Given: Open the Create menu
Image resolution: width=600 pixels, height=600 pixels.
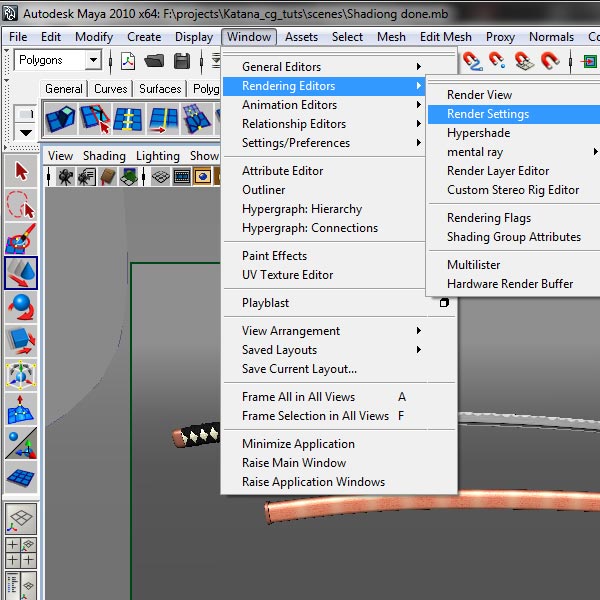Looking at the screenshot, I should [x=144, y=37].
